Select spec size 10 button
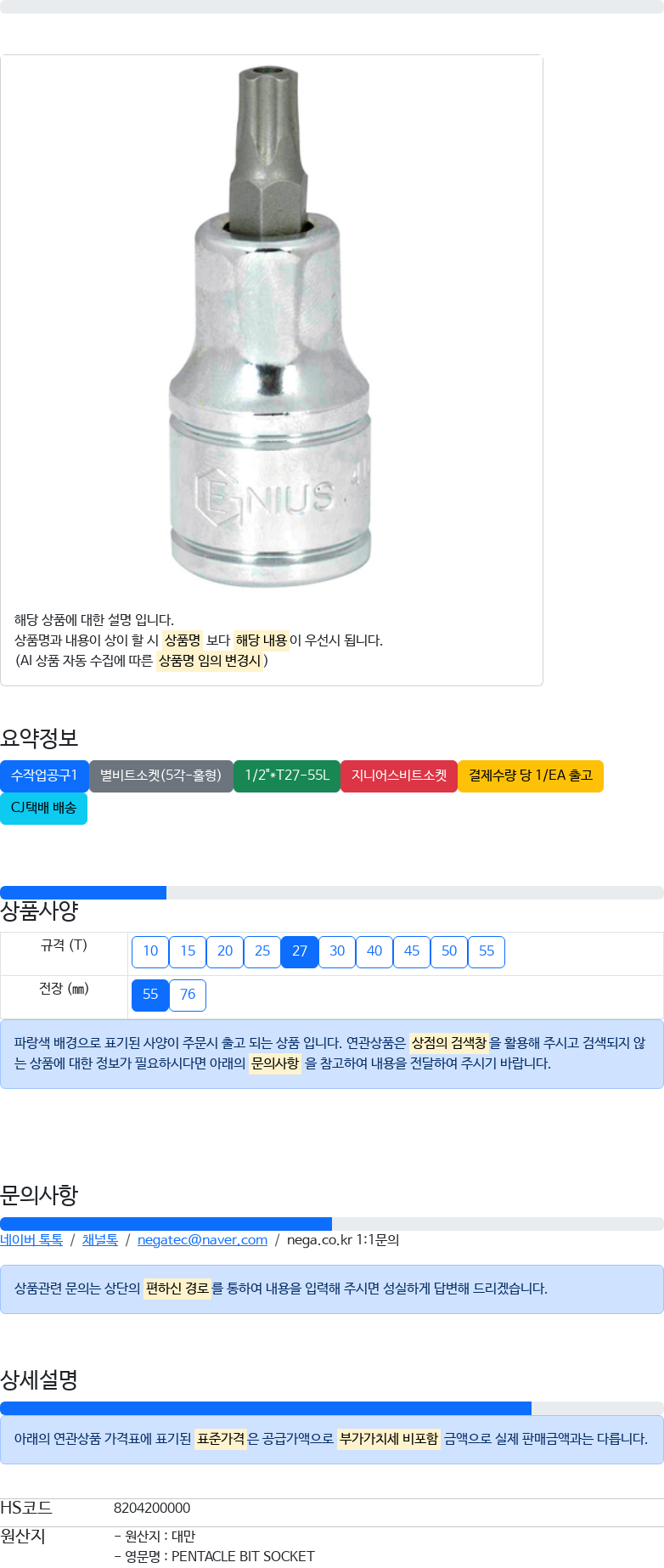The width and height of the screenshot is (664, 1568). tap(150, 951)
